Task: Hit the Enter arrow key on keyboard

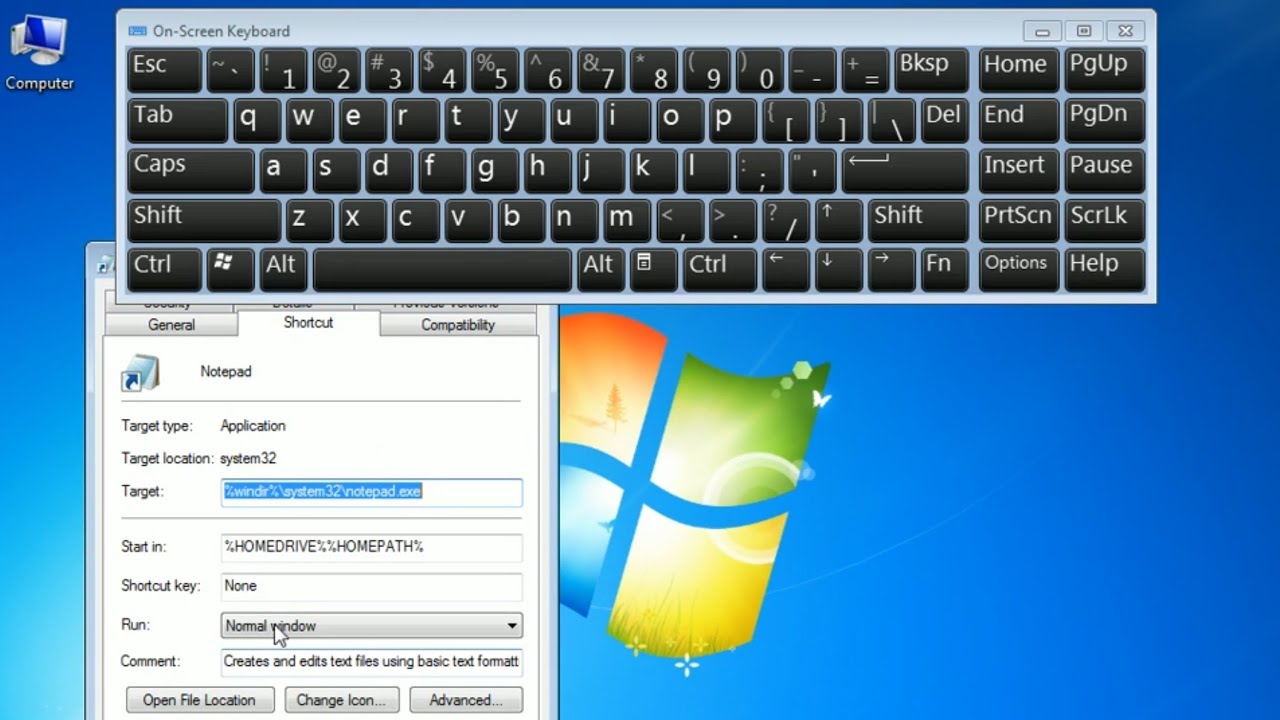Action: (x=905, y=170)
